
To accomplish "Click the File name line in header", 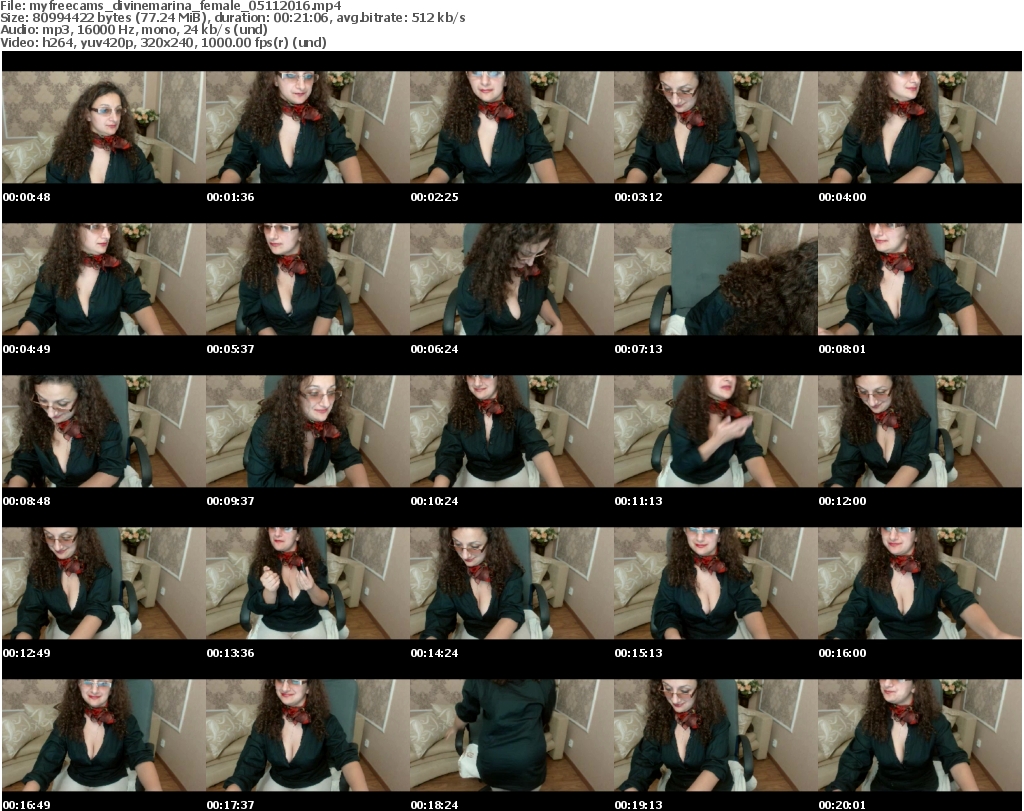I will coord(171,6).
